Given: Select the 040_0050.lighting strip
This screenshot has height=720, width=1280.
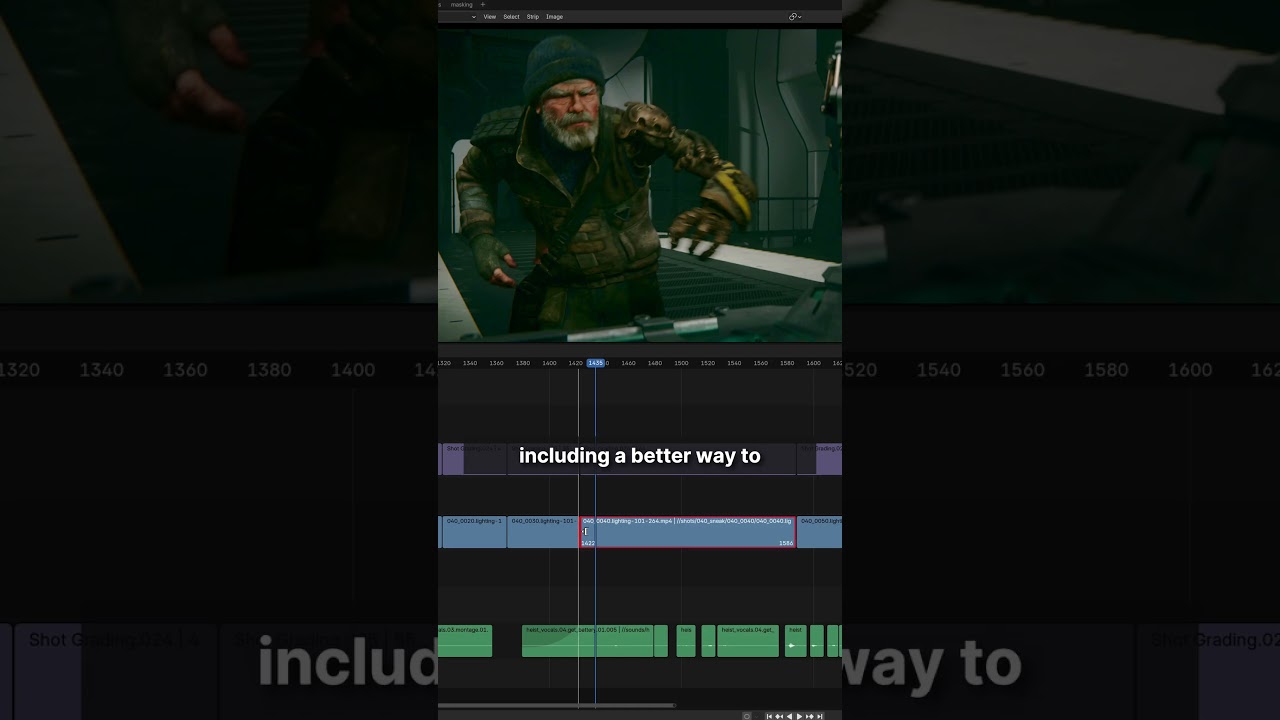Looking at the screenshot, I should point(820,532).
